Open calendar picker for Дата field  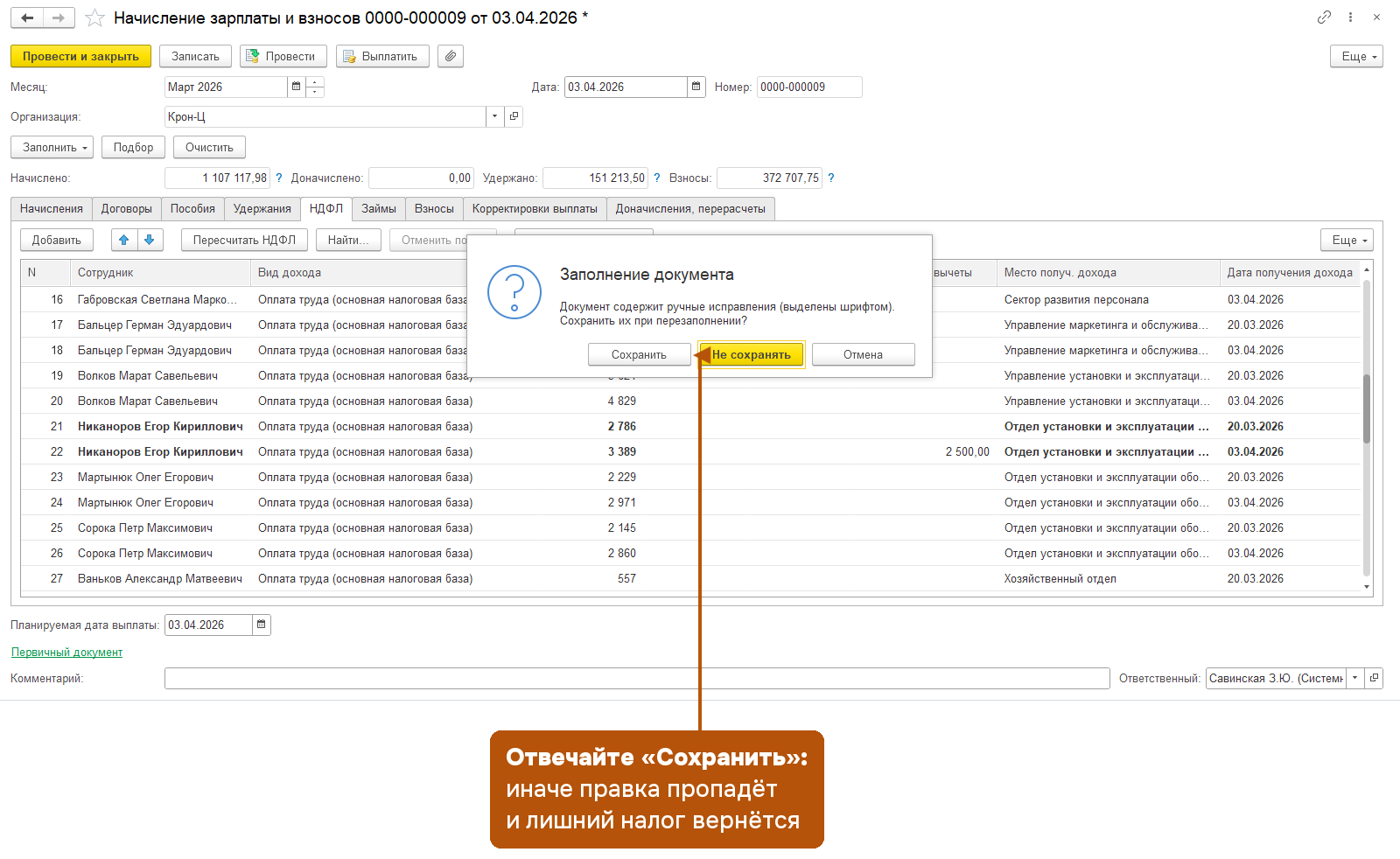(696, 87)
